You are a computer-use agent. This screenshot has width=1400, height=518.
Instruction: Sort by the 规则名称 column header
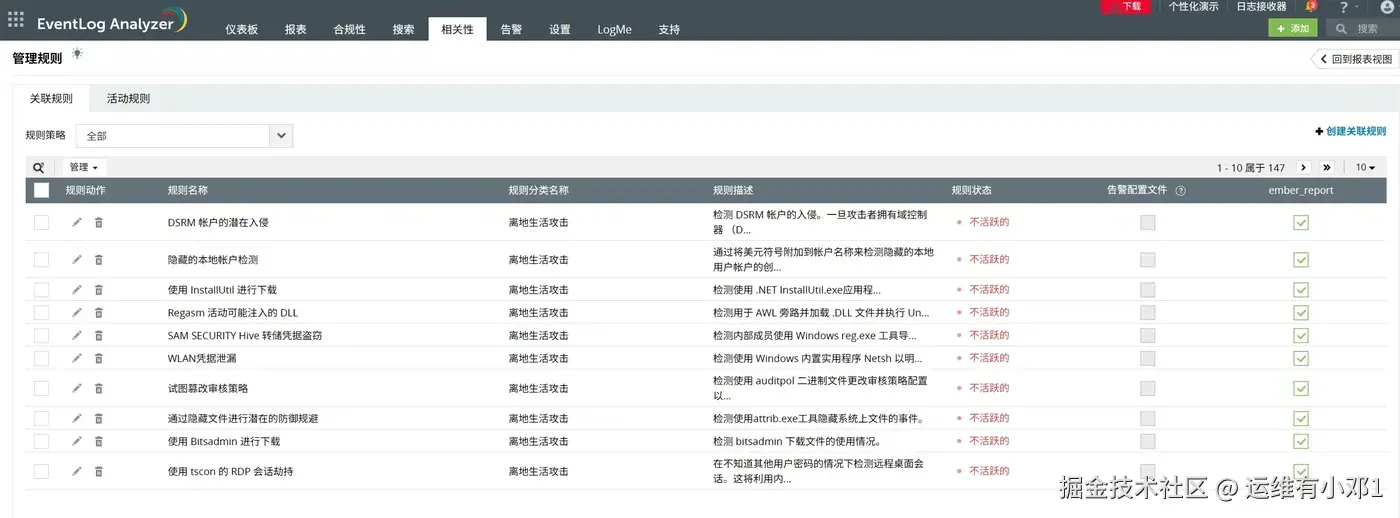coord(188,190)
